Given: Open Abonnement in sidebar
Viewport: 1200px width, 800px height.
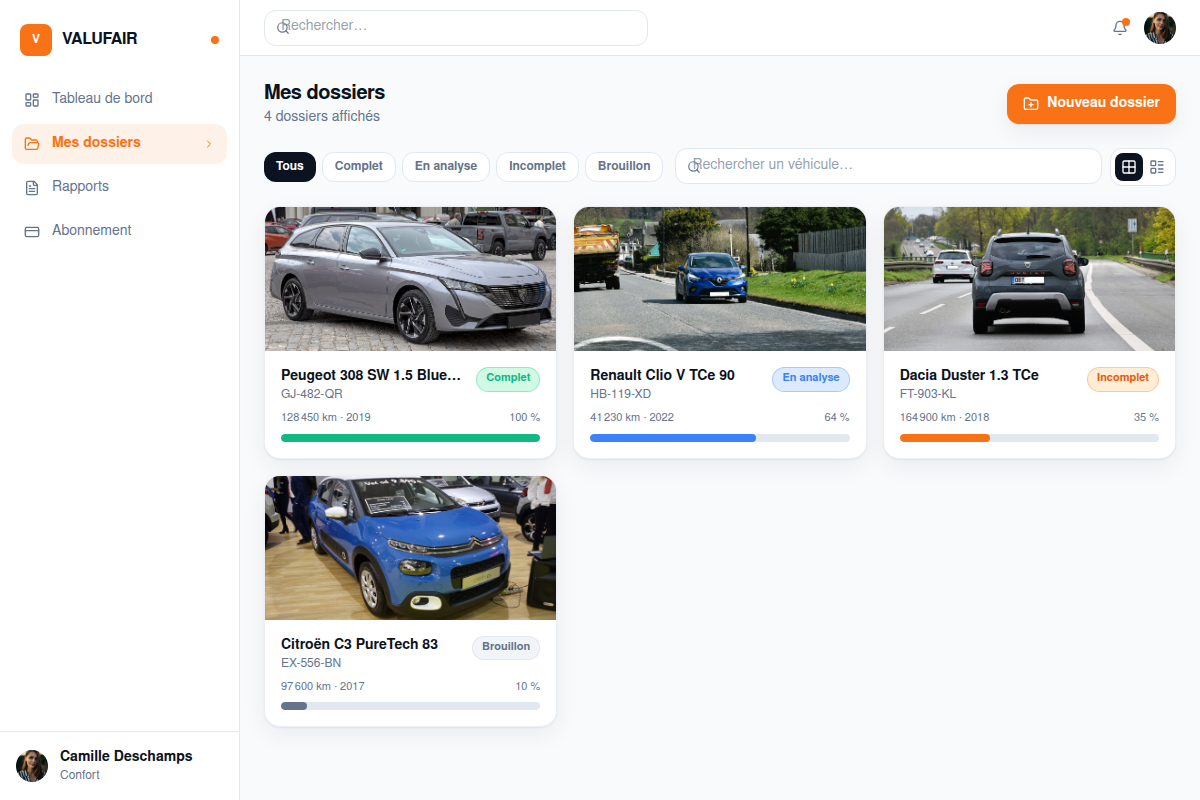Looking at the screenshot, I should (120, 231).
